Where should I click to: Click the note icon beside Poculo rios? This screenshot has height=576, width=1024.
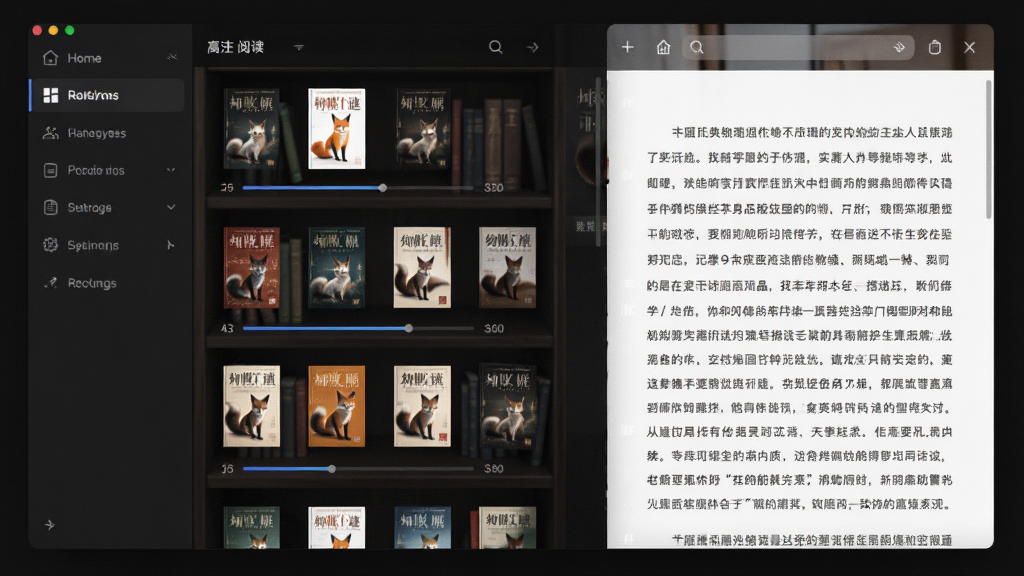coord(50,170)
